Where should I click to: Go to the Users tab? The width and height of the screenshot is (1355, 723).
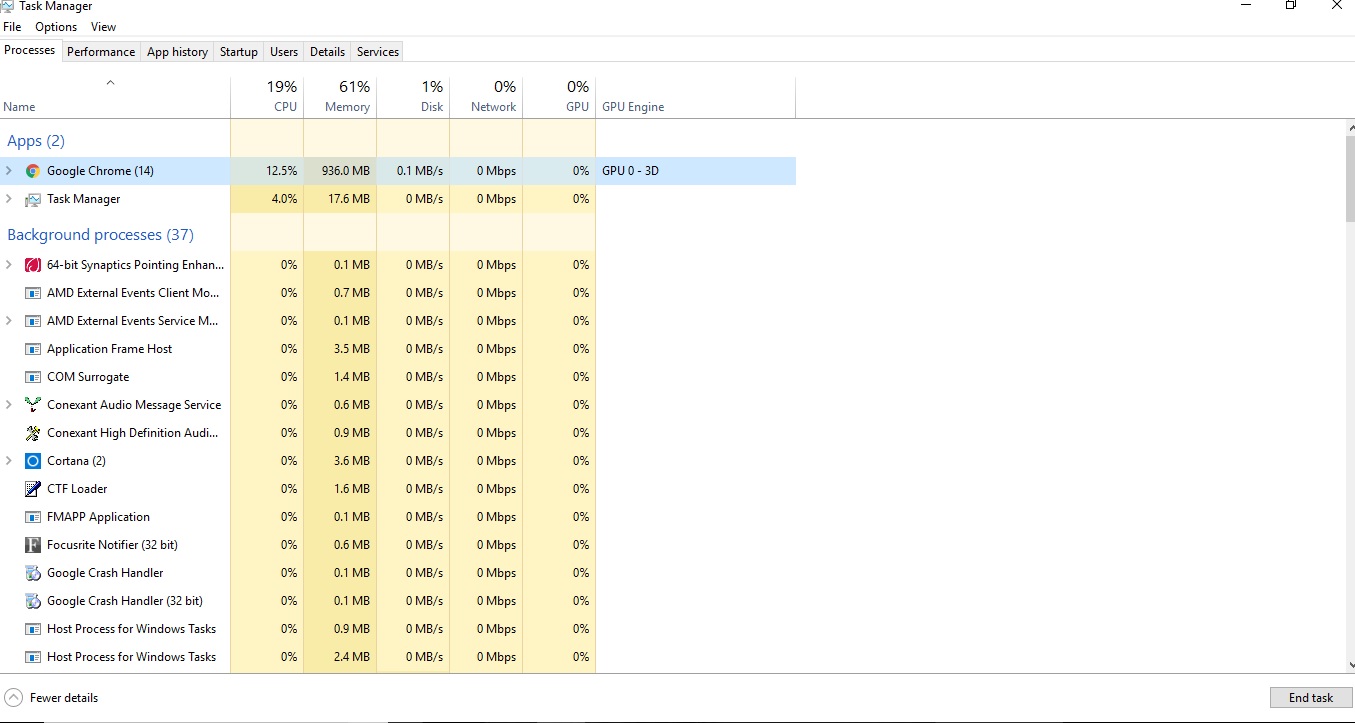284,52
